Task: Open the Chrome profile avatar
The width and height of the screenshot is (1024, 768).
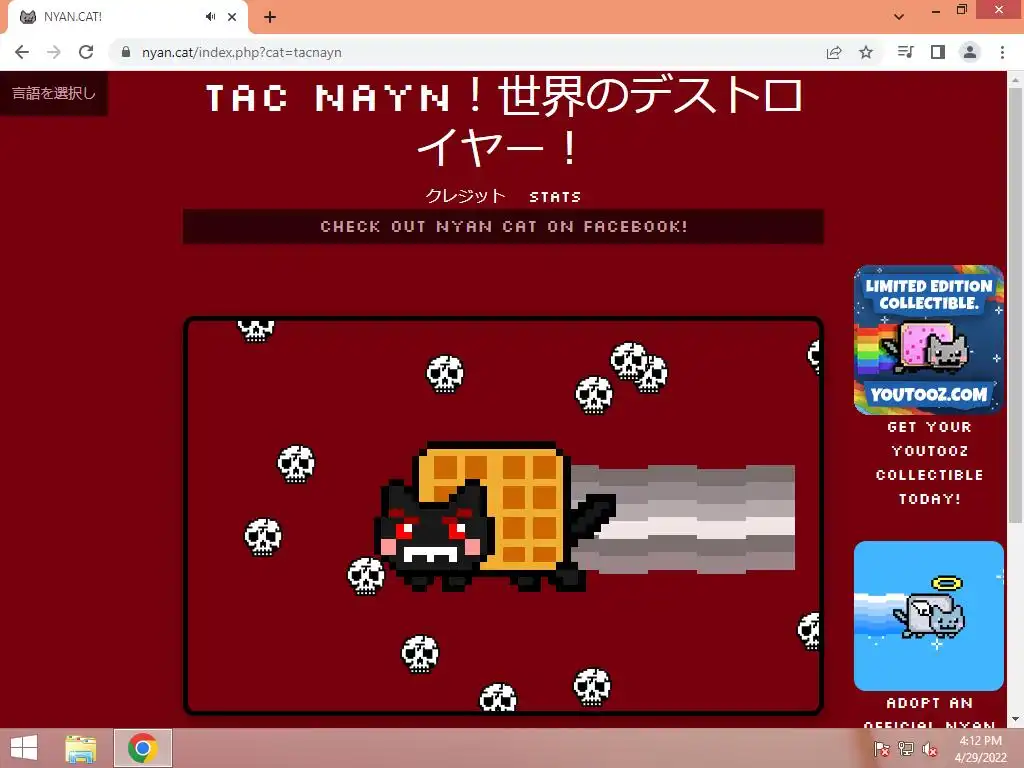Action: (970, 52)
